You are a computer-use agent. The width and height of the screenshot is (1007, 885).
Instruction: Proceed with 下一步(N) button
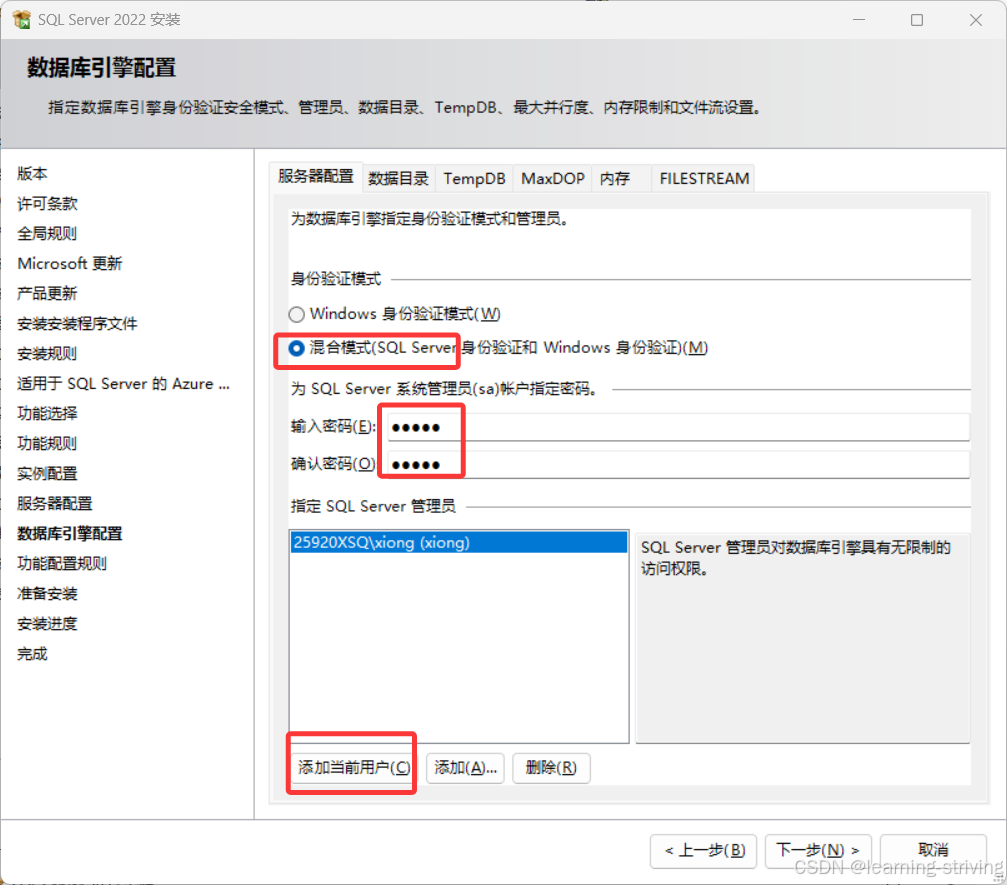818,851
